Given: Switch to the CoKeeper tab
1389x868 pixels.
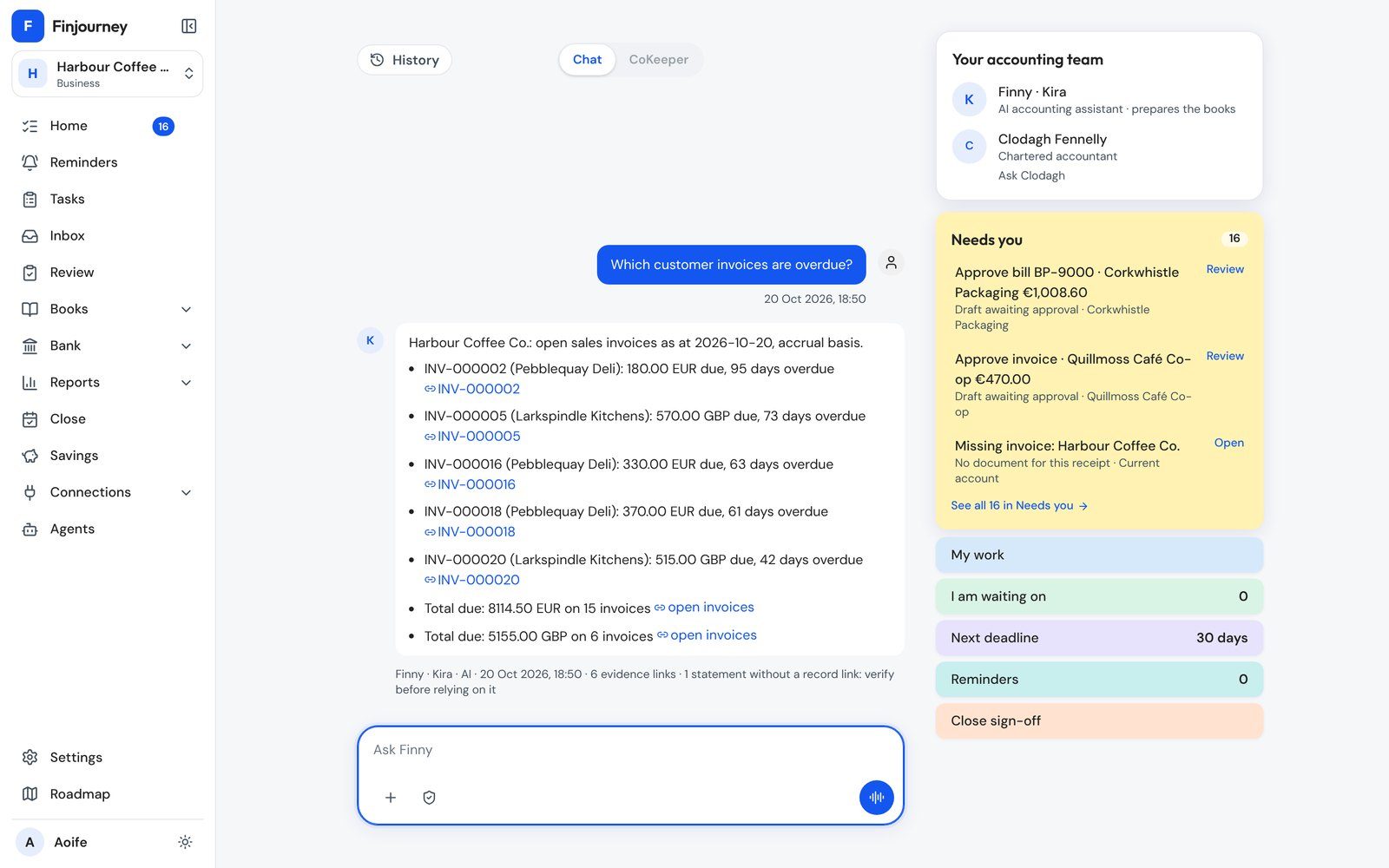Looking at the screenshot, I should (658, 60).
